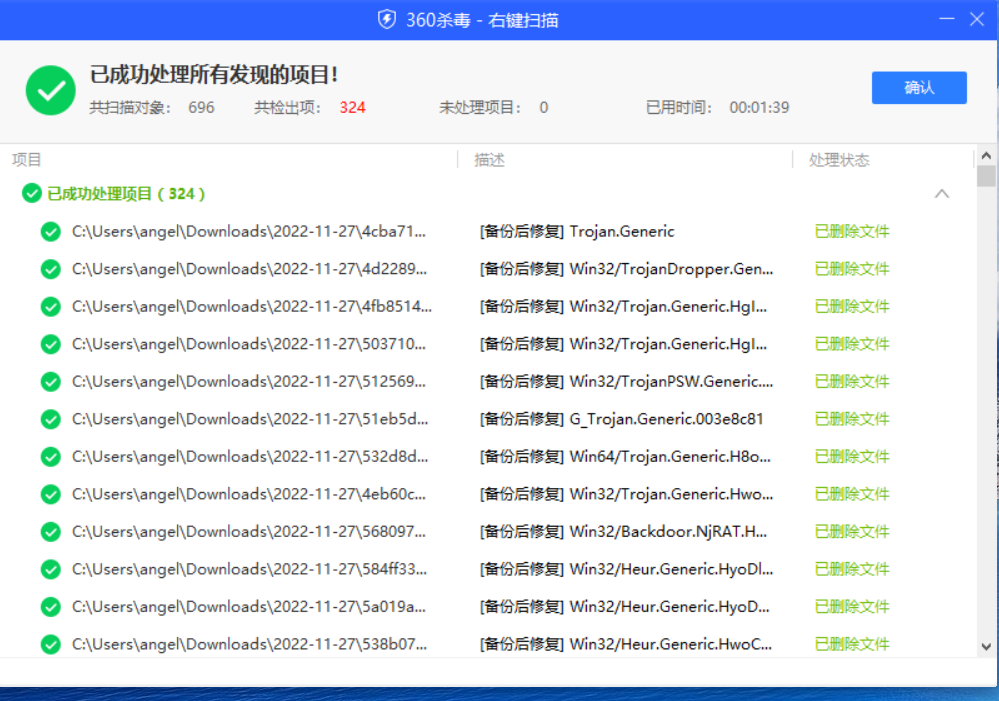
Task: Select file path ending in 5a019a...
Action: pyautogui.click(x=248, y=607)
